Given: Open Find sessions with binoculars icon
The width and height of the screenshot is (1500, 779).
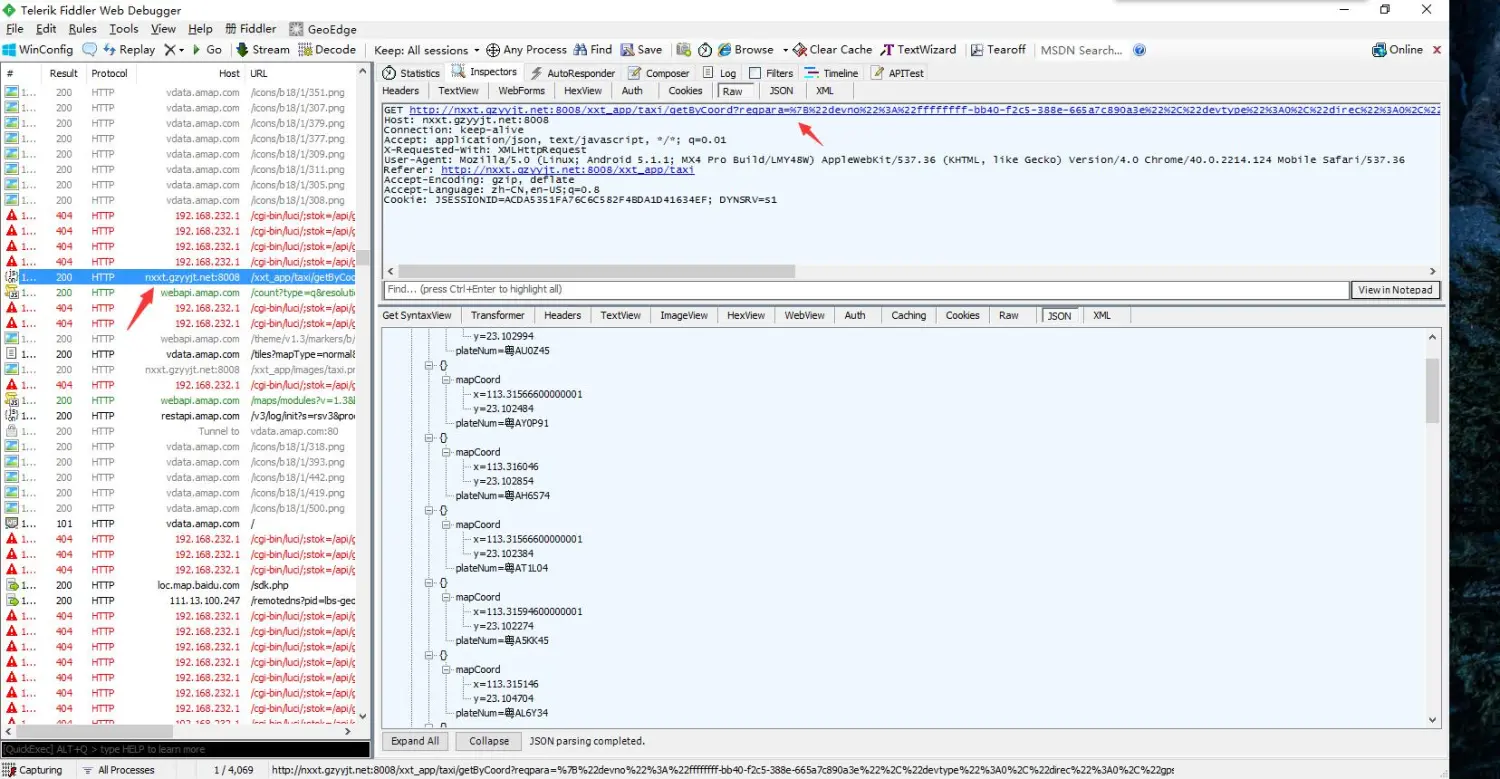Looking at the screenshot, I should [592, 49].
